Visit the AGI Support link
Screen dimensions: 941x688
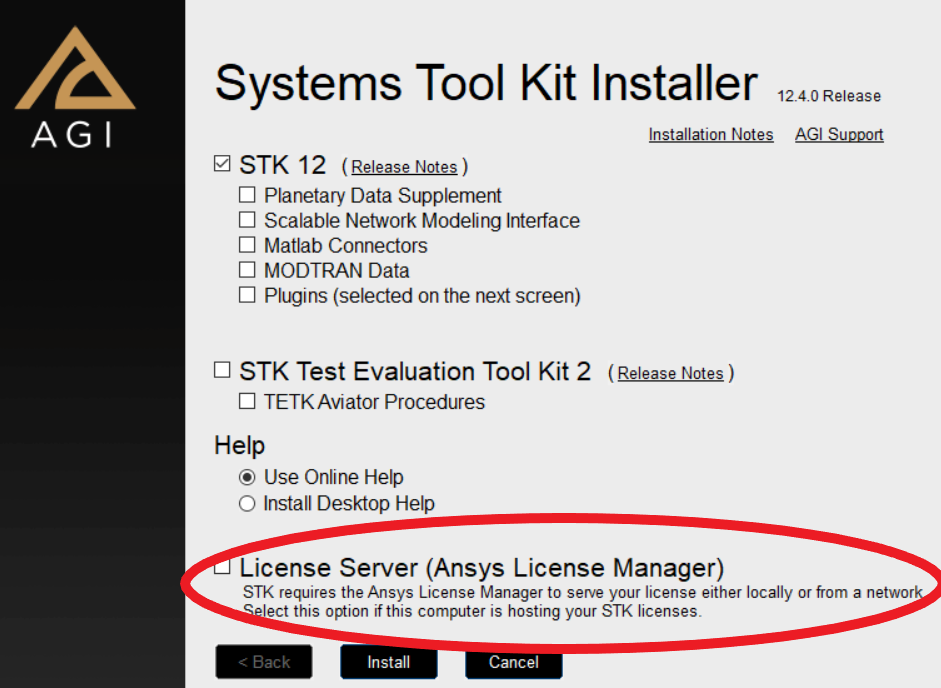point(839,134)
